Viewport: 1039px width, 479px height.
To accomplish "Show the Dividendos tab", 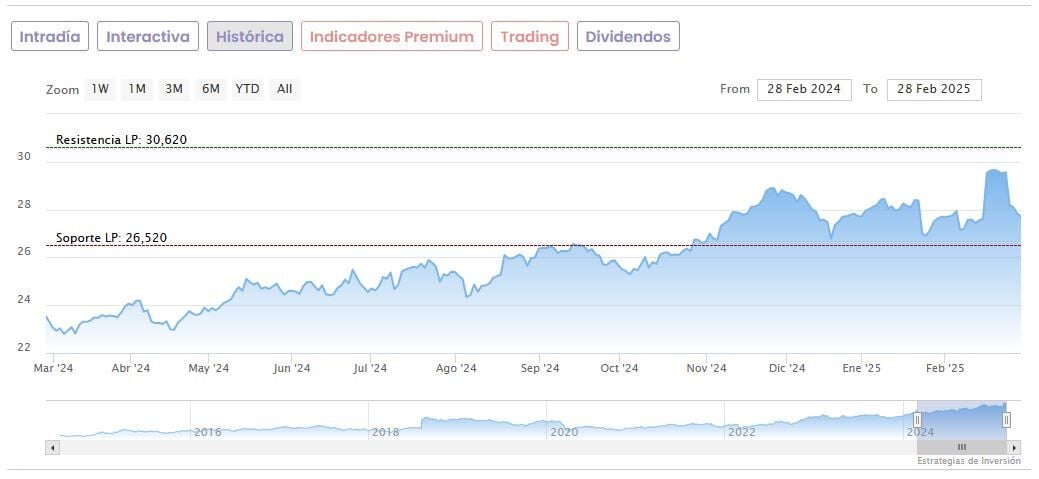I will (628, 37).
